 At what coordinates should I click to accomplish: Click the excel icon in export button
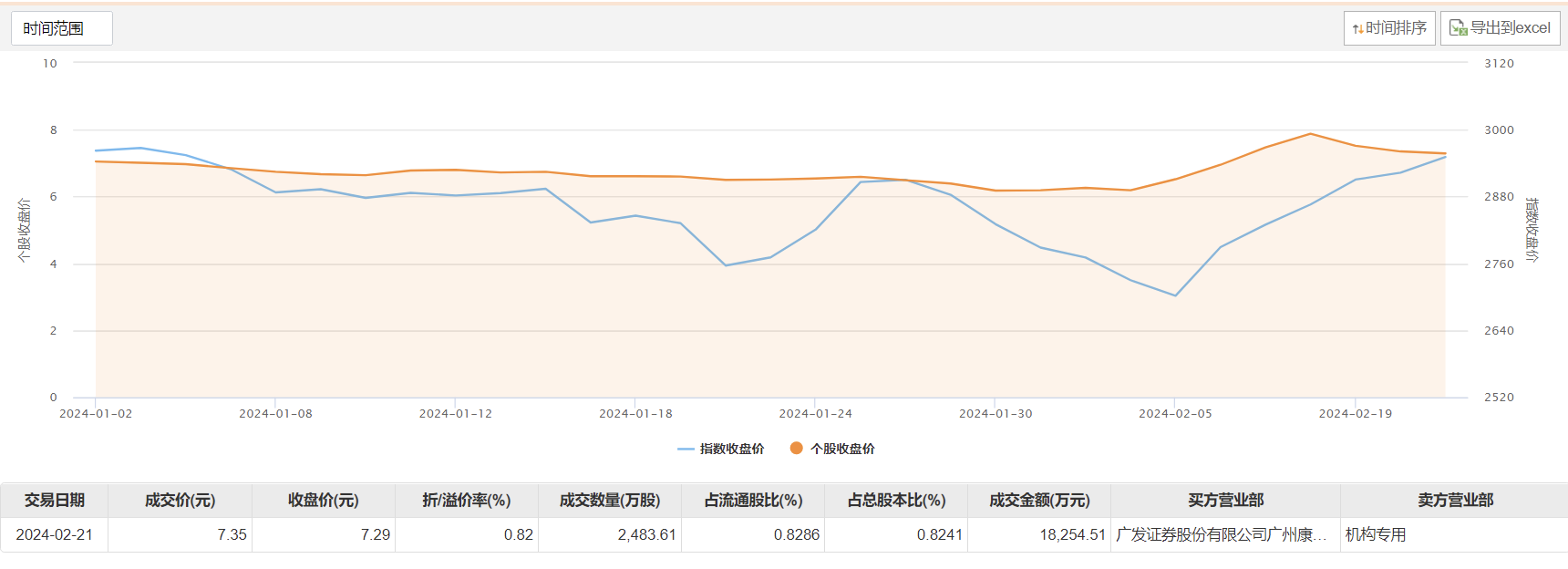click(x=1459, y=28)
